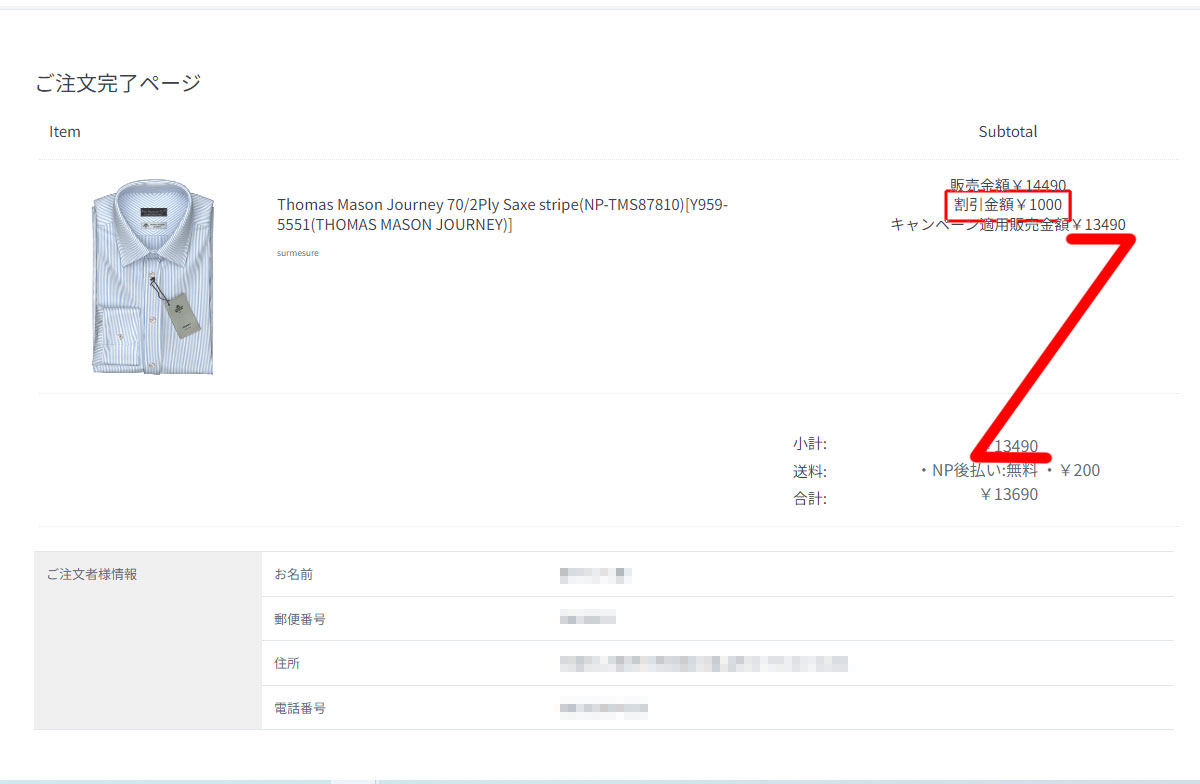Click the ご注文者様情報 section header cell
The width and height of the screenshot is (1200, 784).
click(92, 574)
